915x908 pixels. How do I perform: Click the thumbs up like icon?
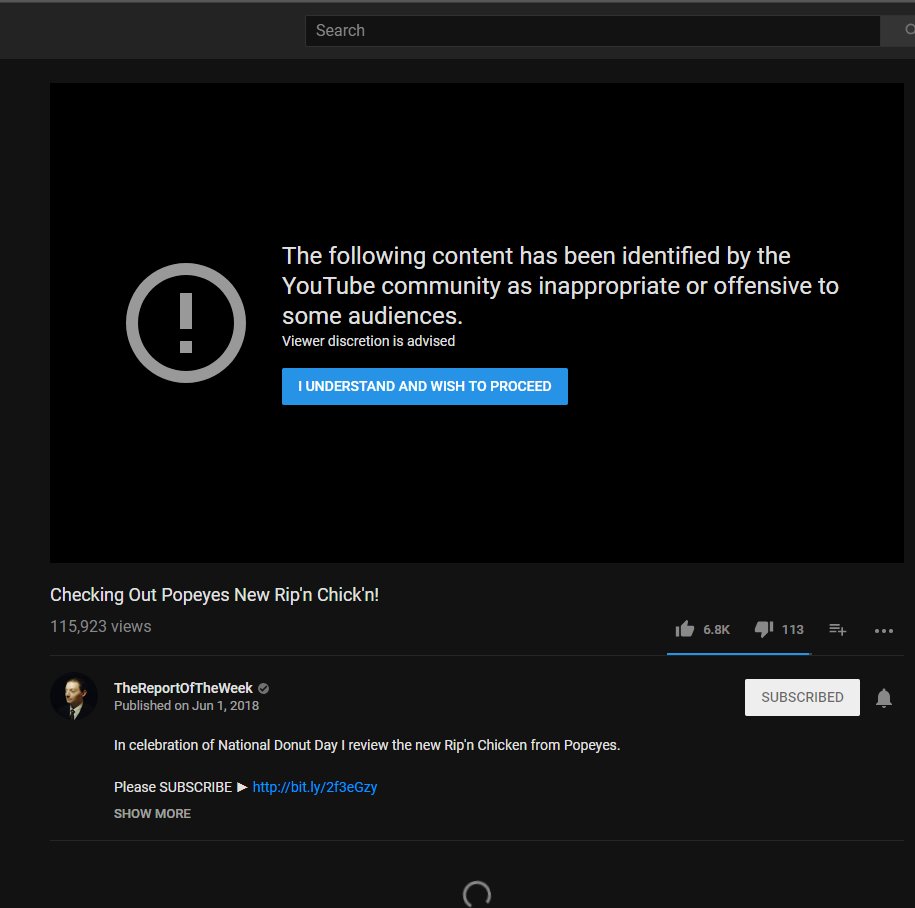coord(684,629)
